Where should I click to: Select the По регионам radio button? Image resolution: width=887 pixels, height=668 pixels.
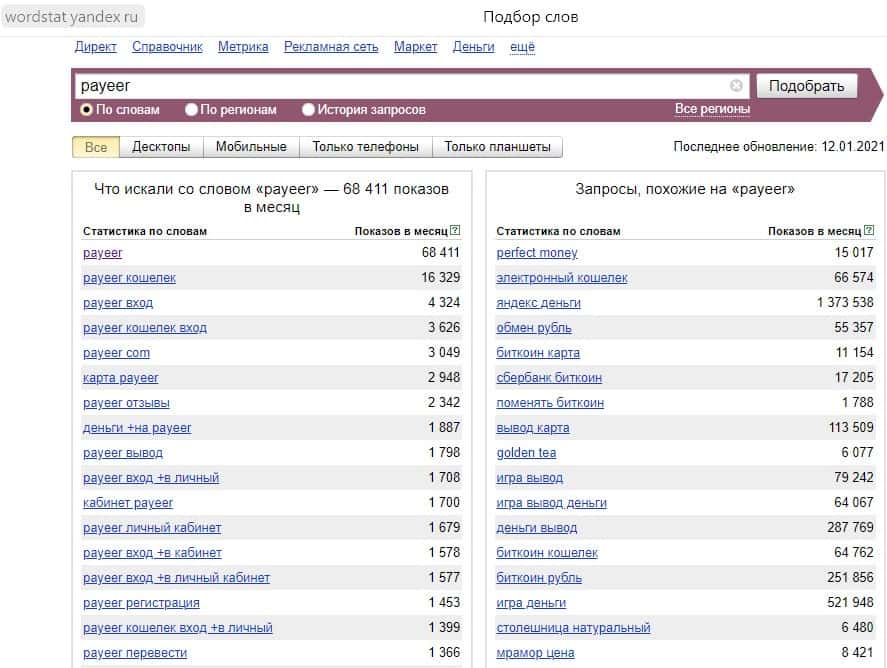click(x=192, y=110)
